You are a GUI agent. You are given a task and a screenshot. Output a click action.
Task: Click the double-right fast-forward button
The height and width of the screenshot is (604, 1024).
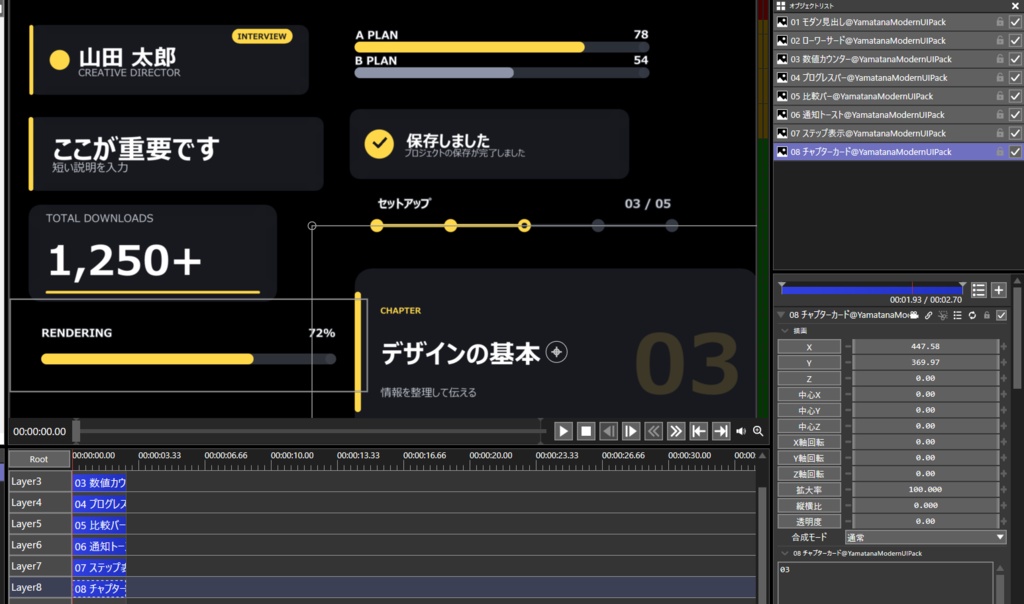[676, 431]
